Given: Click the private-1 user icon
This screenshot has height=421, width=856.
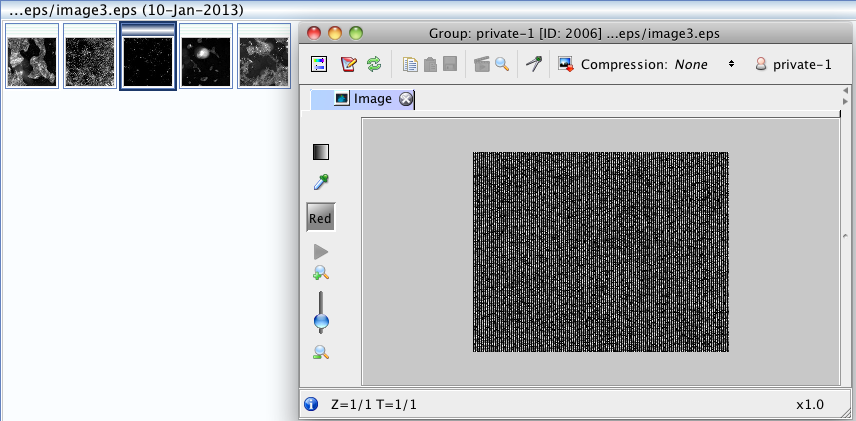Looking at the screenshot, I should (760, 64).
